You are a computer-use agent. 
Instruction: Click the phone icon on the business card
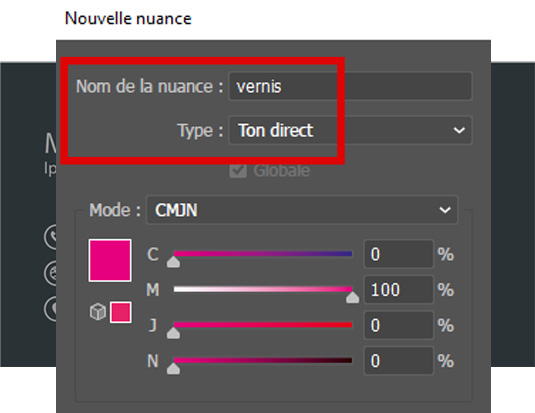point(50,237)
